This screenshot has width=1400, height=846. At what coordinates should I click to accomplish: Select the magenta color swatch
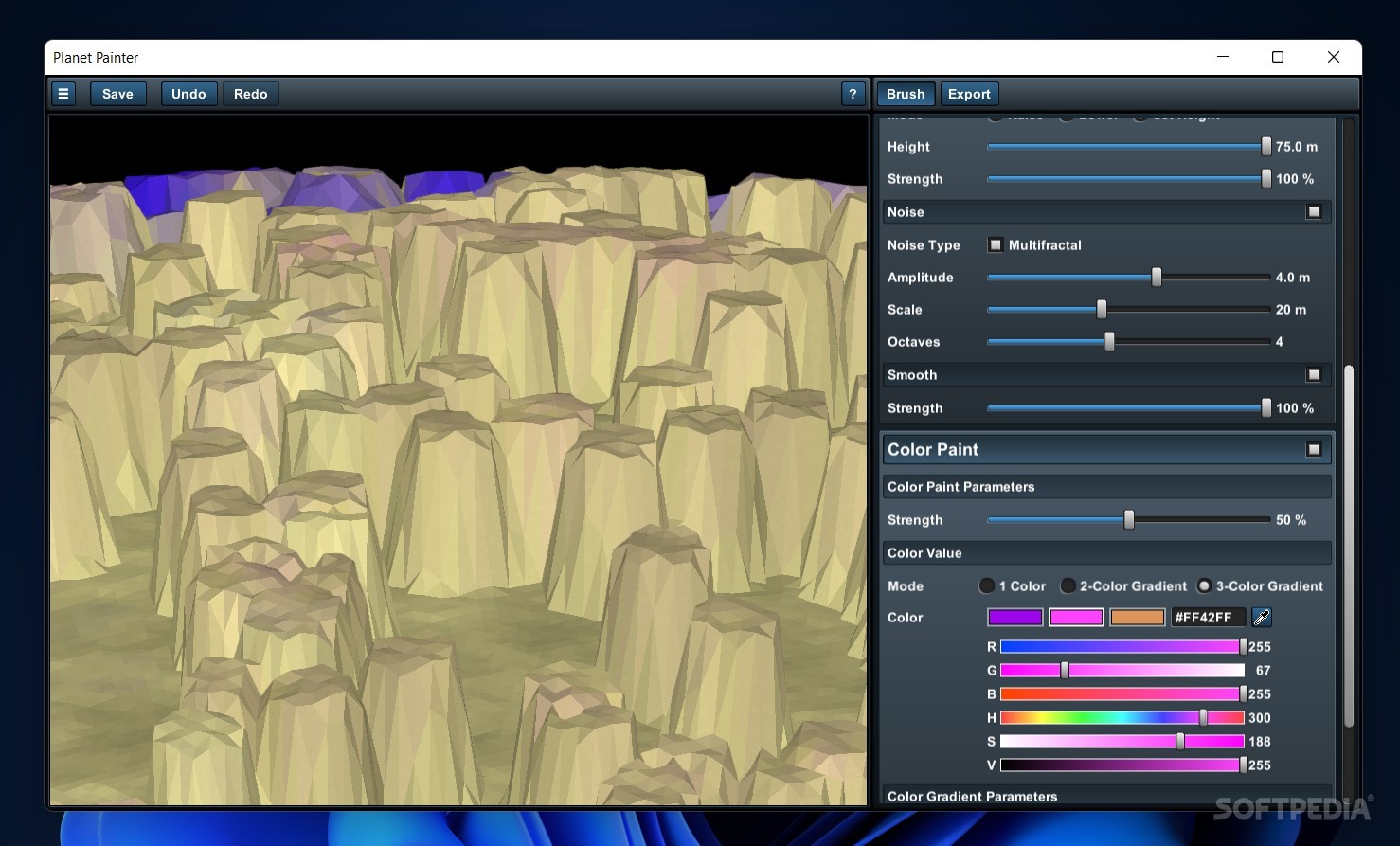pyautogui.click(x=1076, y=618)
